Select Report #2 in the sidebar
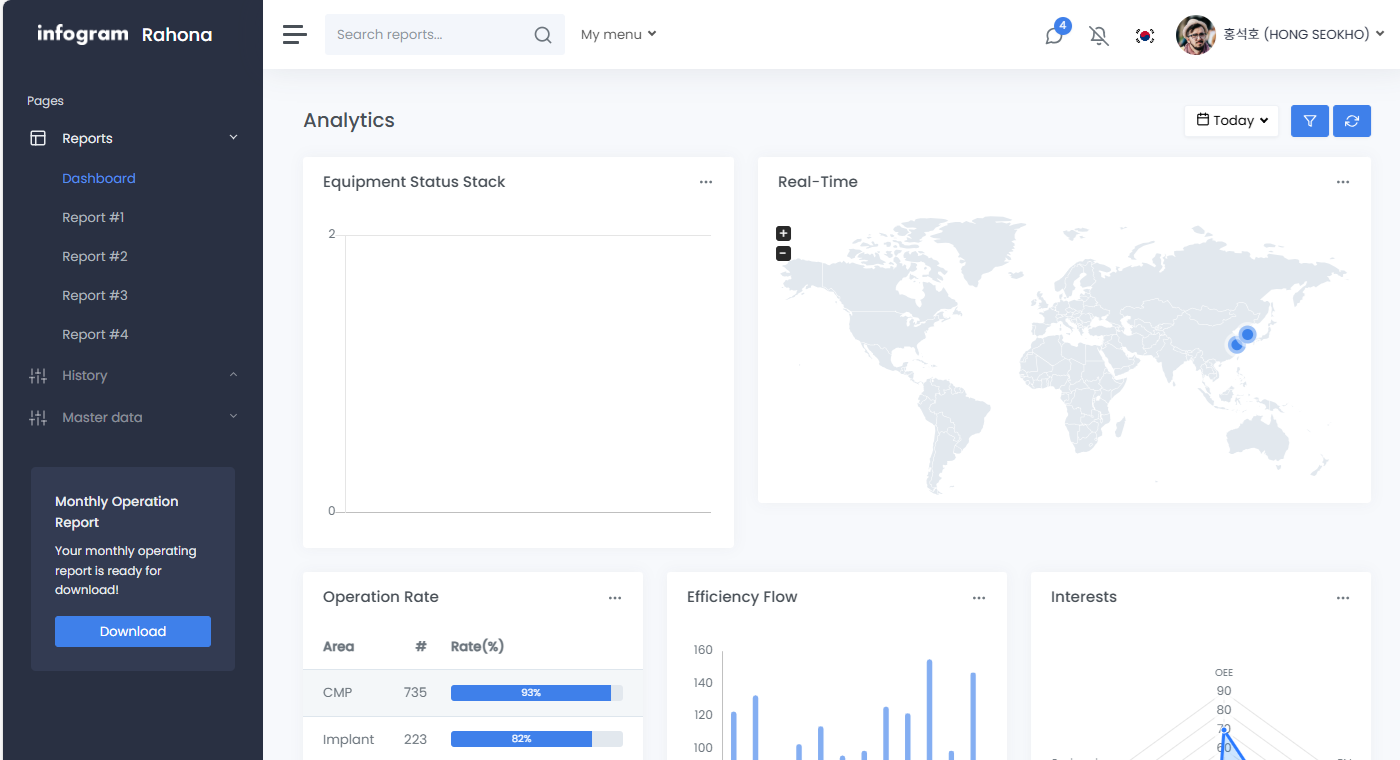This screenshot has width=1400, height=760. (95, 257)
